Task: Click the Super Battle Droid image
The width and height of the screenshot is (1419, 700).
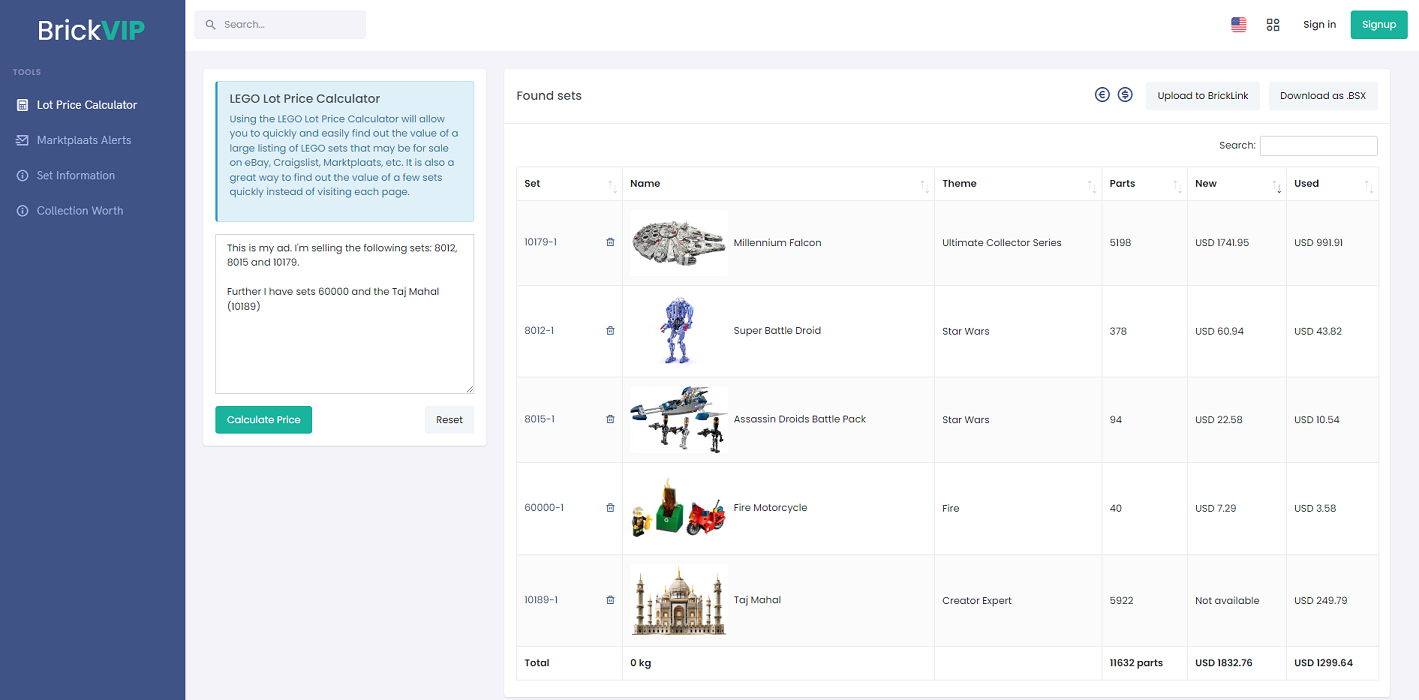Action: pyautogui.click(x=678, y=331)
